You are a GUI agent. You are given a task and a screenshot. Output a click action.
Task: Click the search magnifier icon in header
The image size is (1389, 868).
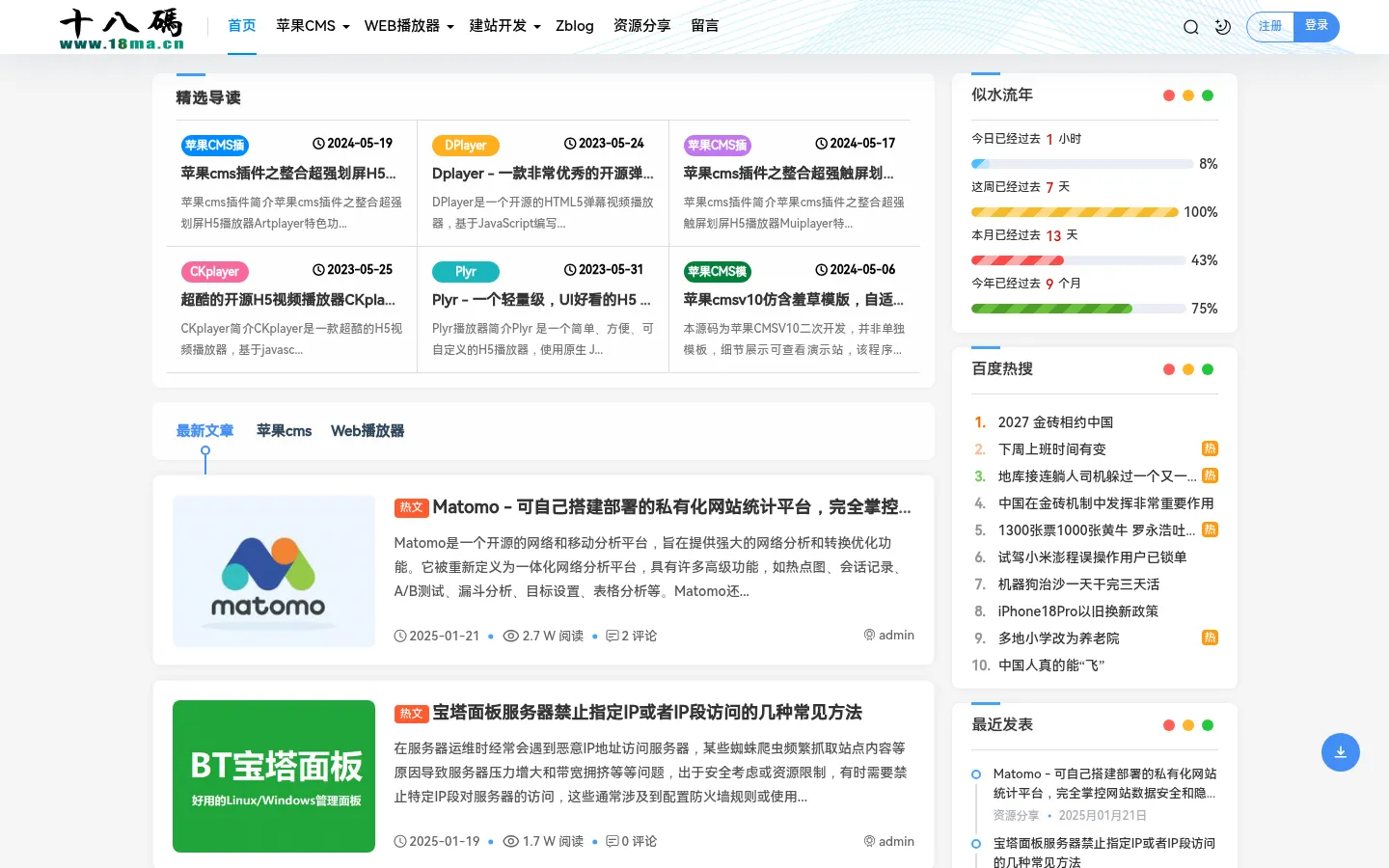tap(1191, 27)
